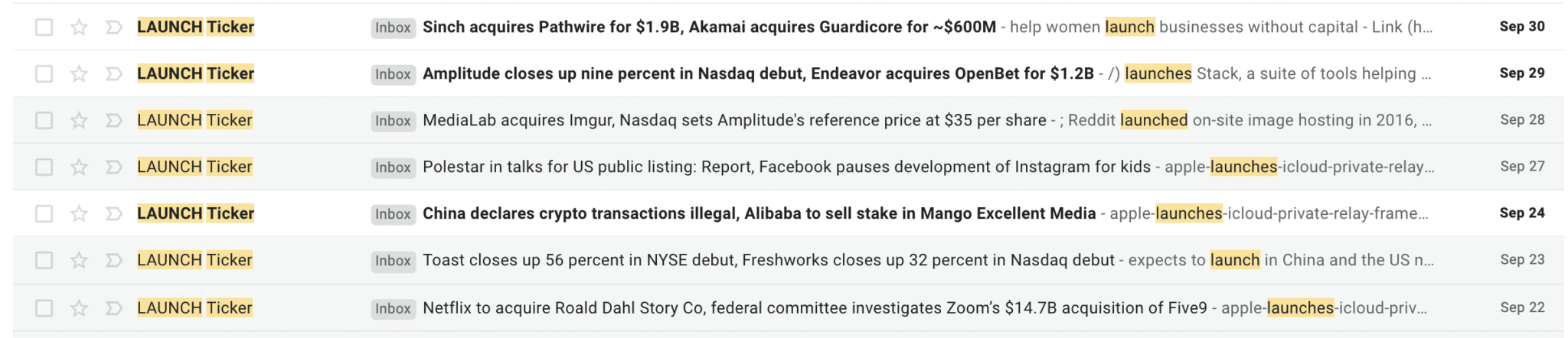1568x338 pixels.
Task: Tick the checkbox for Sep 23 Toast email
Action: tap(44, 261)
